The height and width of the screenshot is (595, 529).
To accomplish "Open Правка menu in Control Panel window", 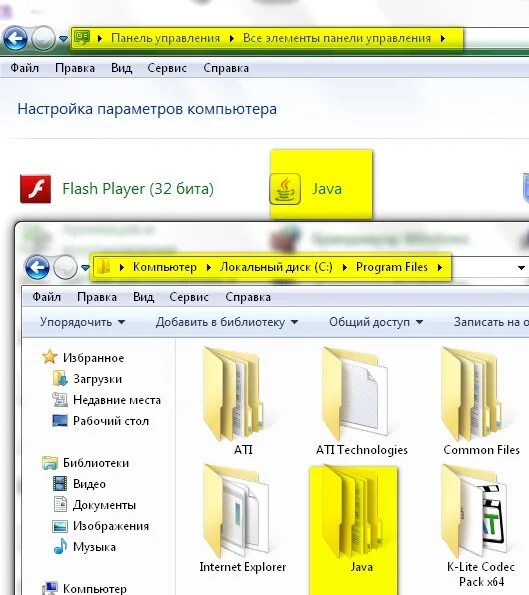I will pos(75,68).
